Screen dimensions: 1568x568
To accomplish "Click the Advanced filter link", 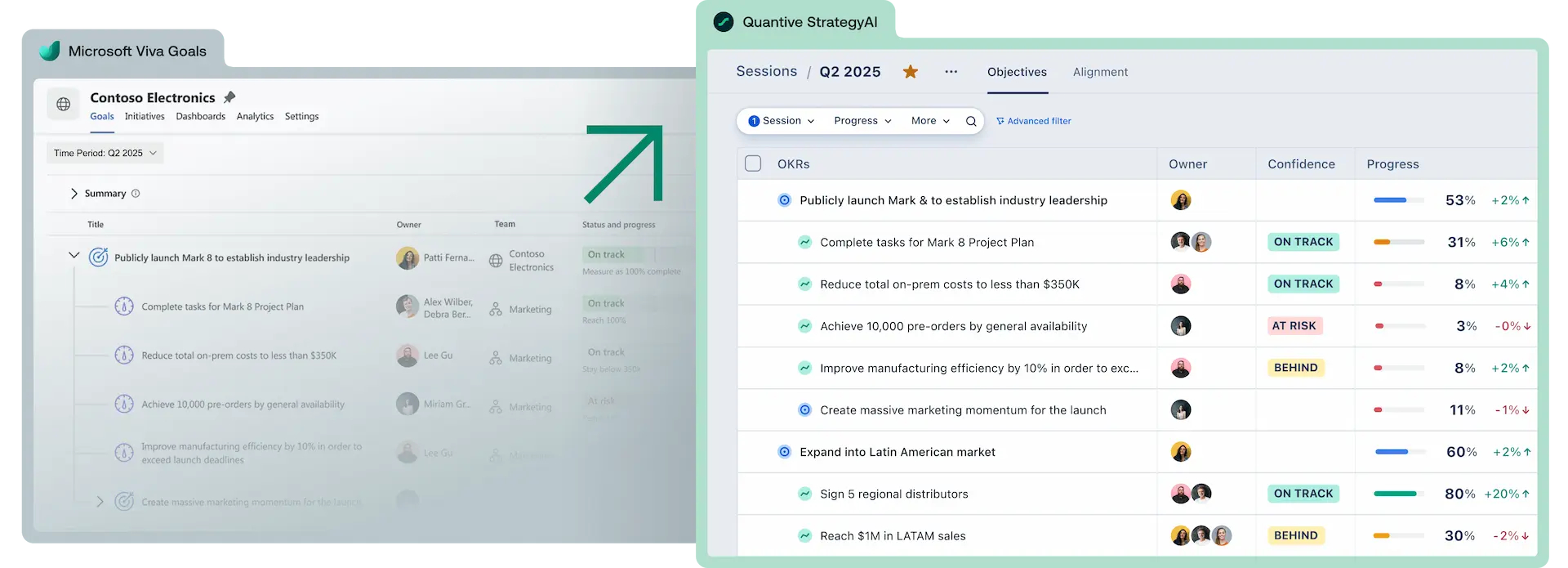I will [1034, 121].
